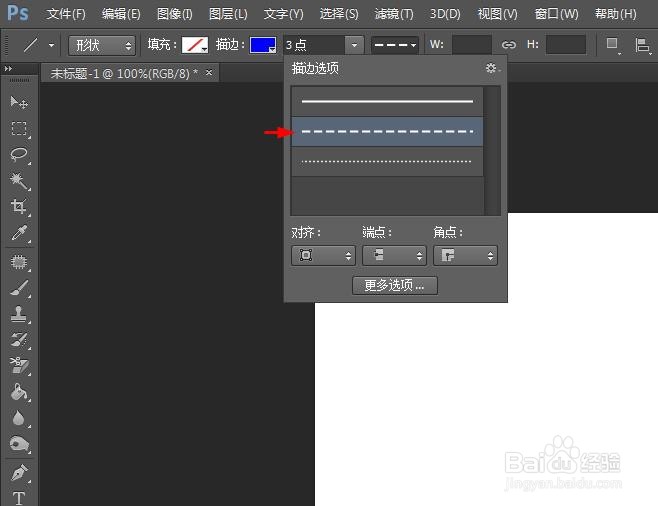
Task: Expand the collapsed toolbar double arrows
Action: 8,68
